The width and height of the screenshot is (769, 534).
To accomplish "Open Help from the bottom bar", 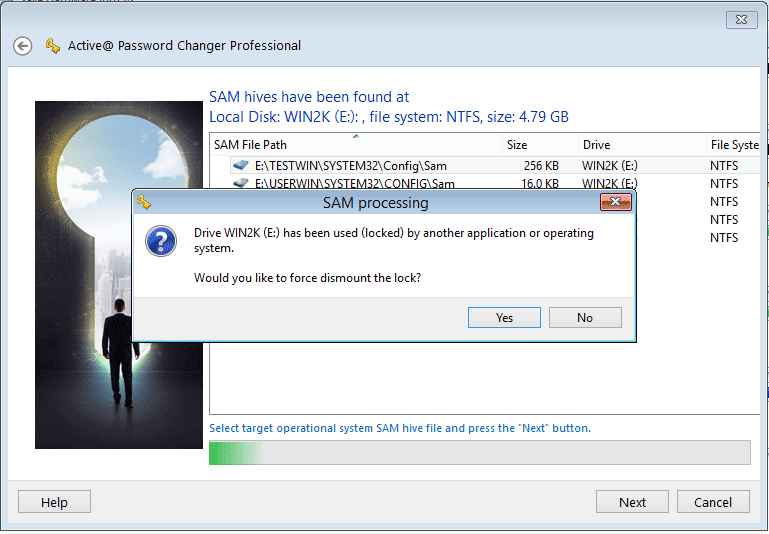I will click(54, 502).
